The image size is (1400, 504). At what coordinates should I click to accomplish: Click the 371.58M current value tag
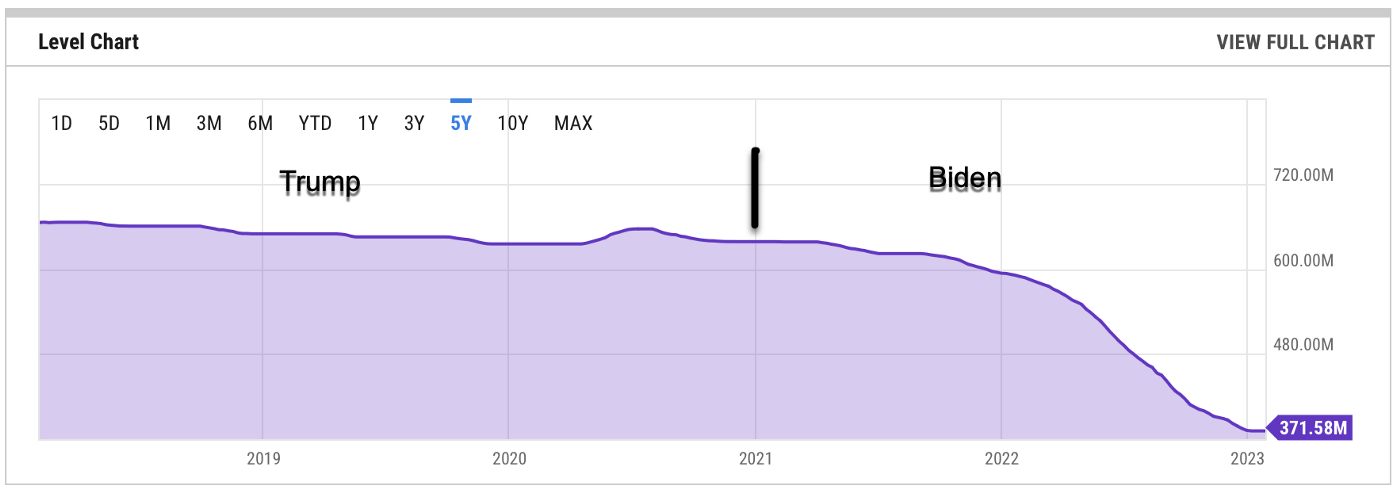1311,429
